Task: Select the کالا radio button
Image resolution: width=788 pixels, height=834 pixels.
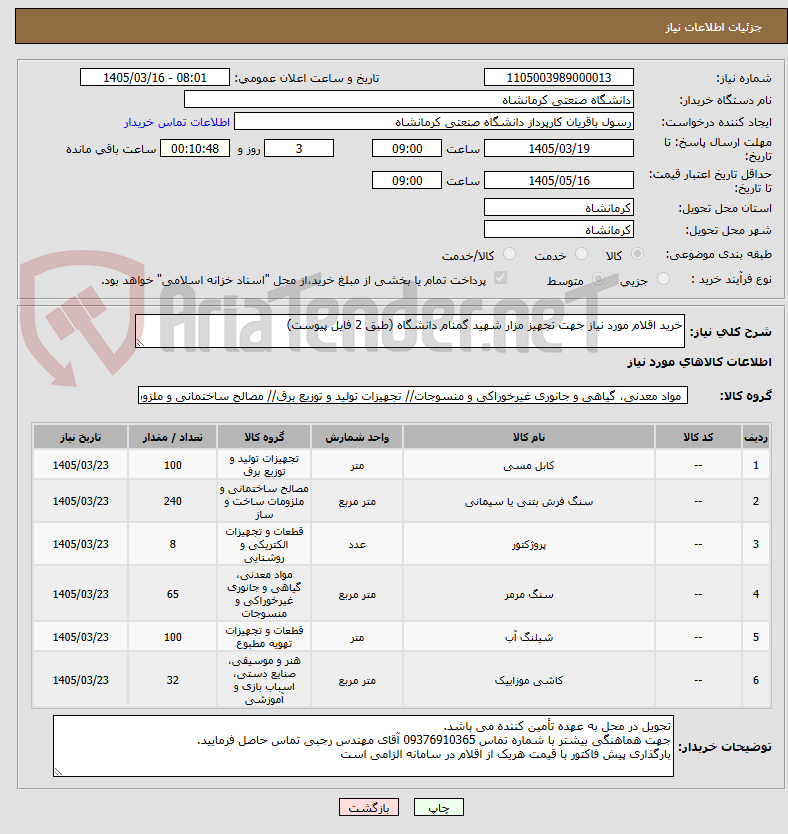Action: pyautogui.click(x=637, y=254)
